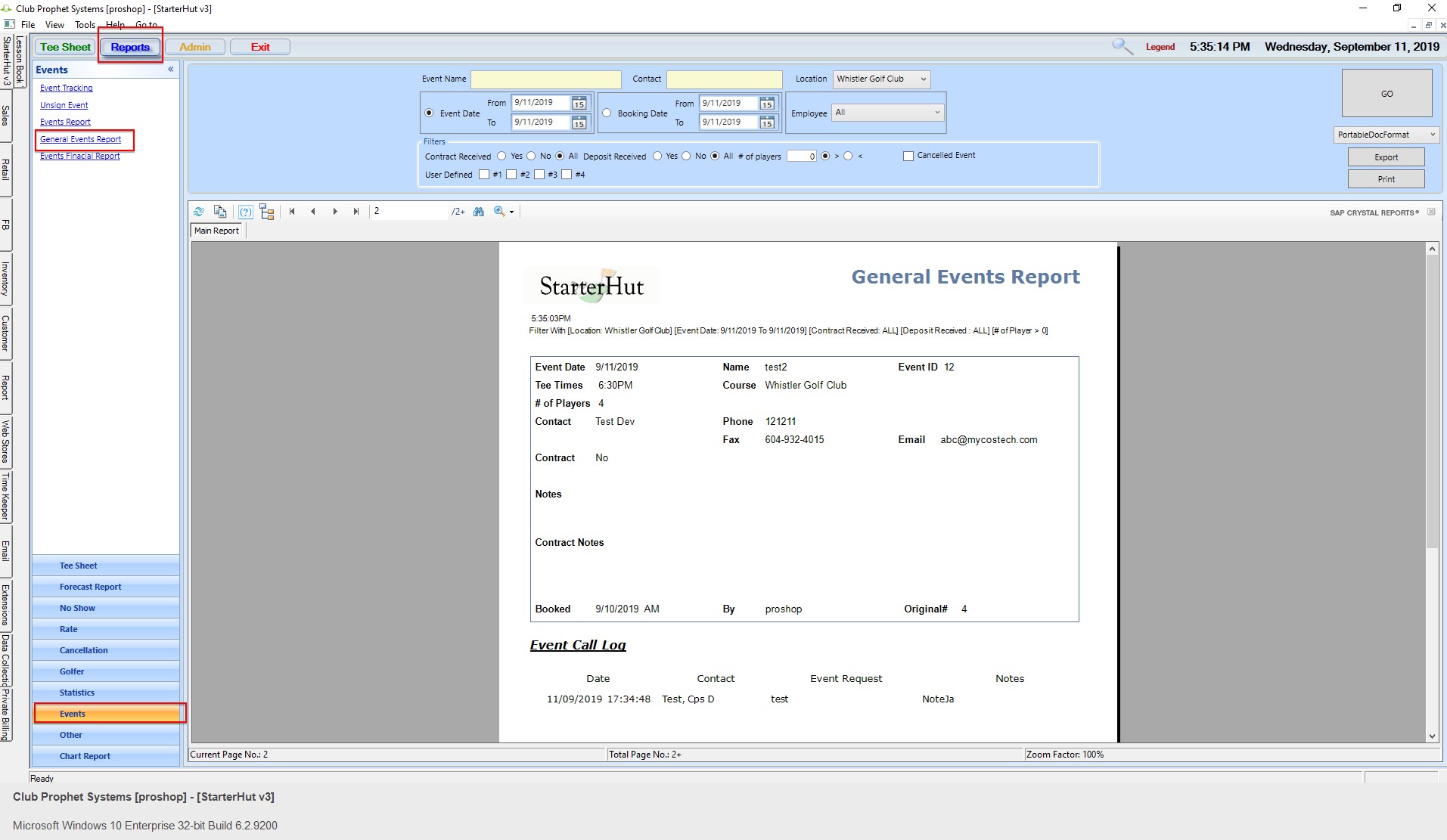Viewport: 1447px width, 840px height.
Task: Switch to the Tee Sheet tab
Action: (x=65, y=47)
